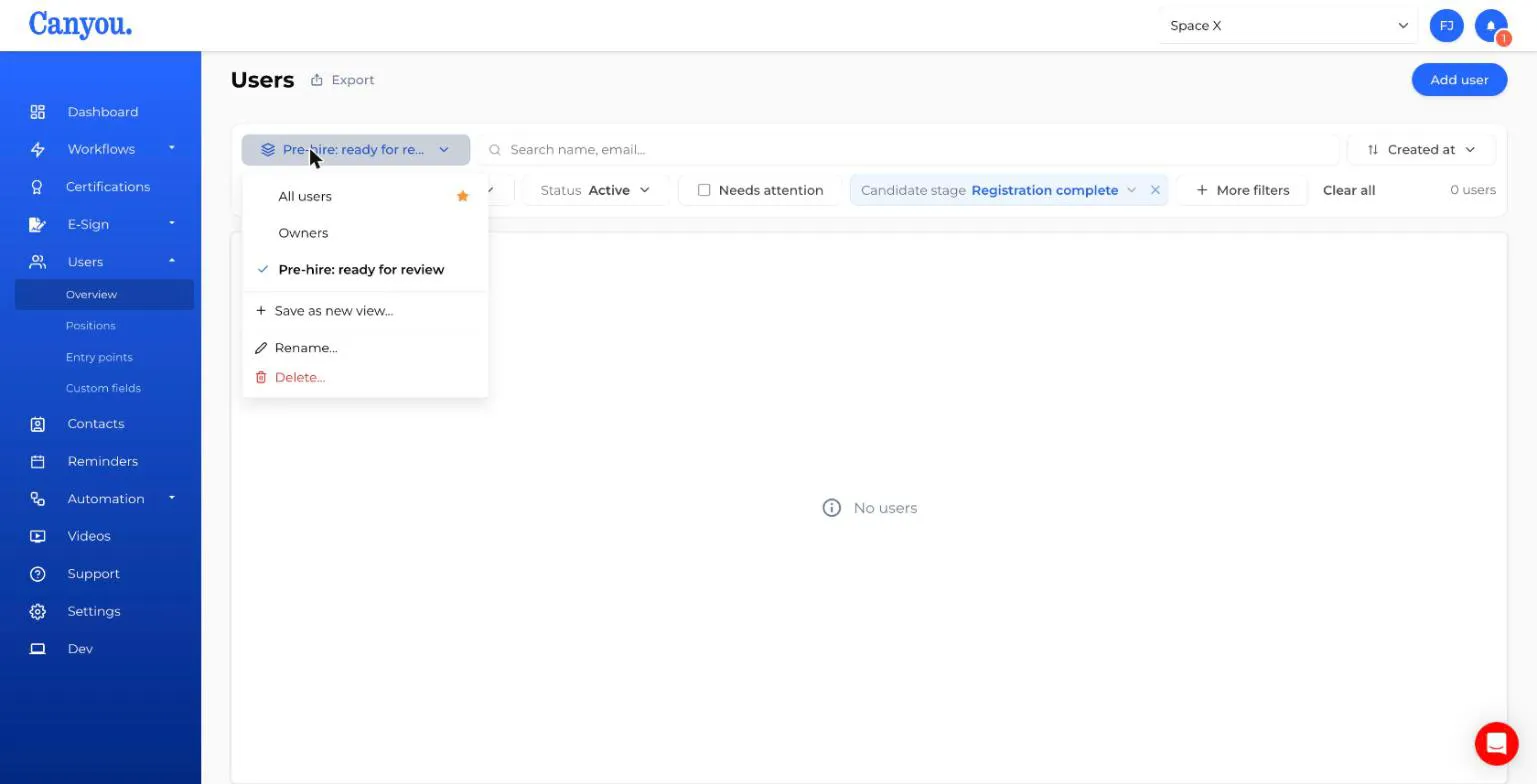The width and height of the screenshot is (1537, 784).
Task: Click the Users people icon
Action: 37,262
